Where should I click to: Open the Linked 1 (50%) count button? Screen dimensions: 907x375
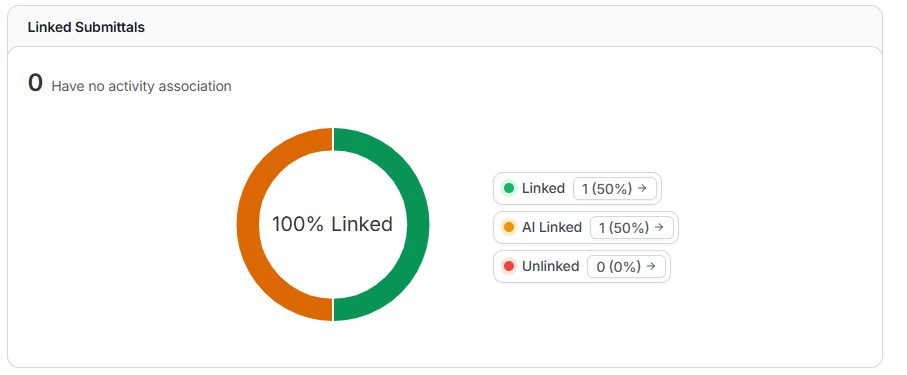click(x=615, y=189)
